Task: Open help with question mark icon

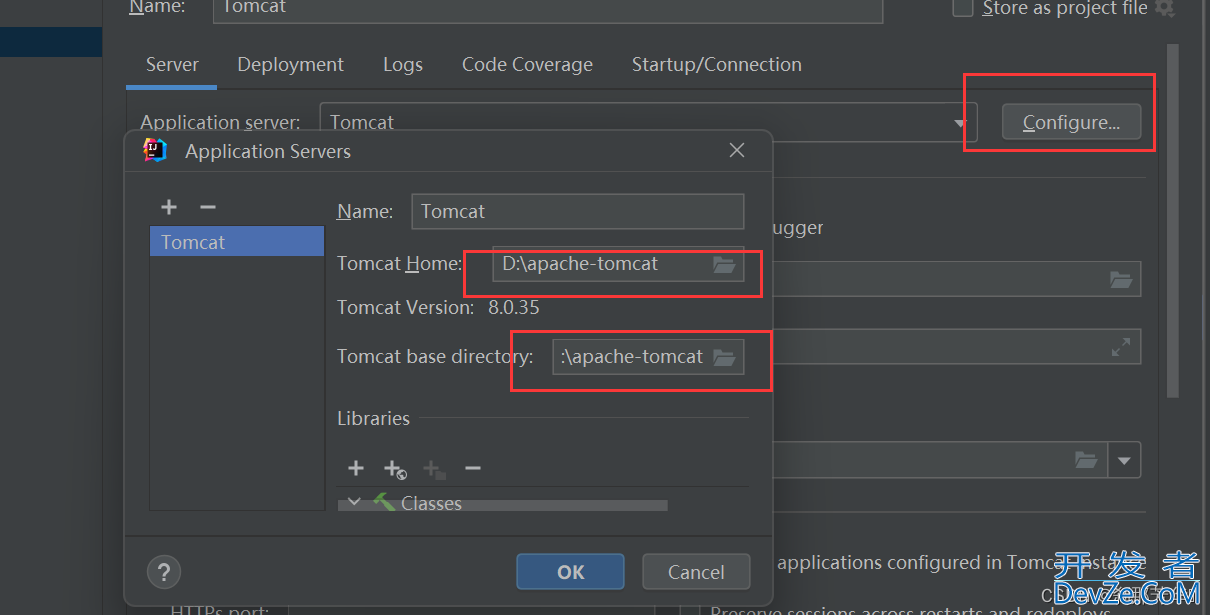Action: tap(164, 573)
